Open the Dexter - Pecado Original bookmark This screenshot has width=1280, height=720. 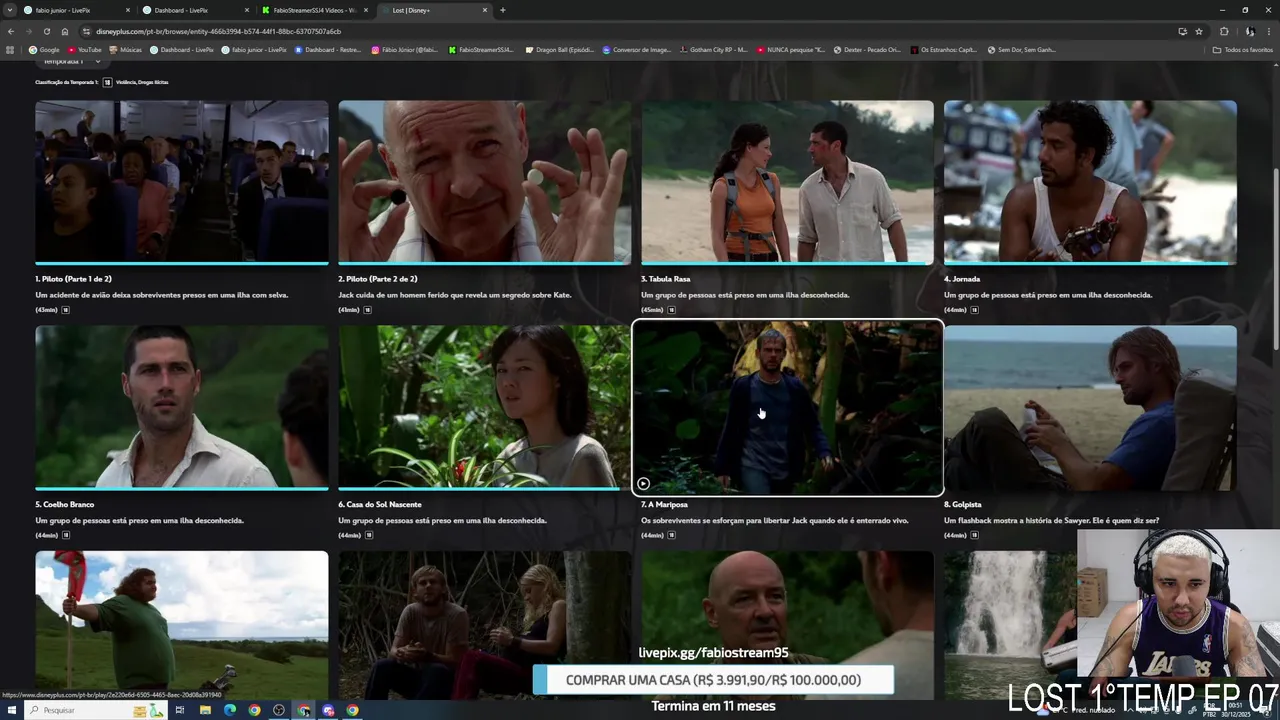866,50
